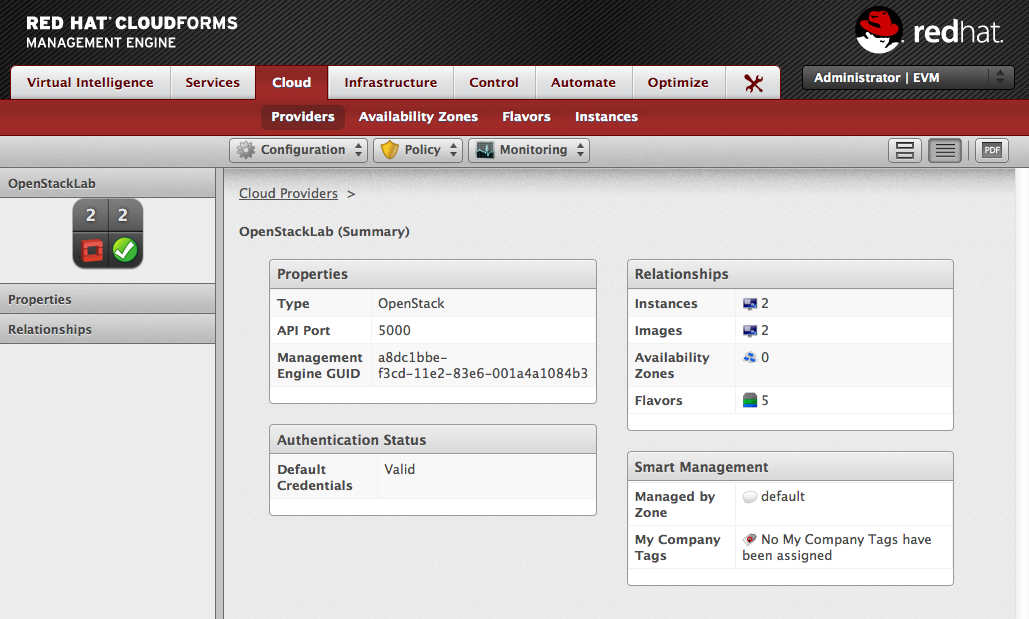
Task: Click the Availability Zones icon in Relationships
Action: [750, 358]
